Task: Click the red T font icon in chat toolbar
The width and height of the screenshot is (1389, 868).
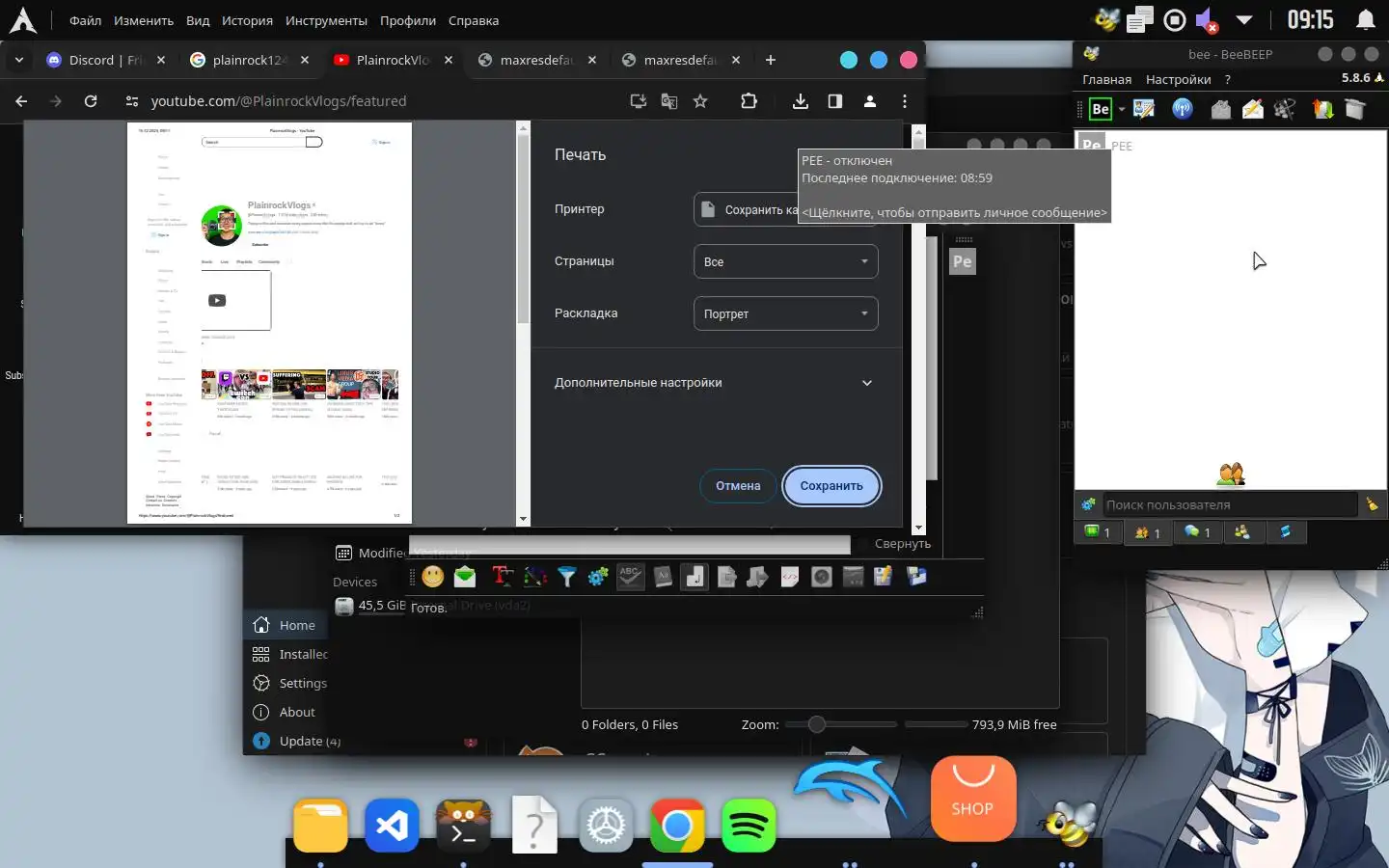Action: point(502,577)
